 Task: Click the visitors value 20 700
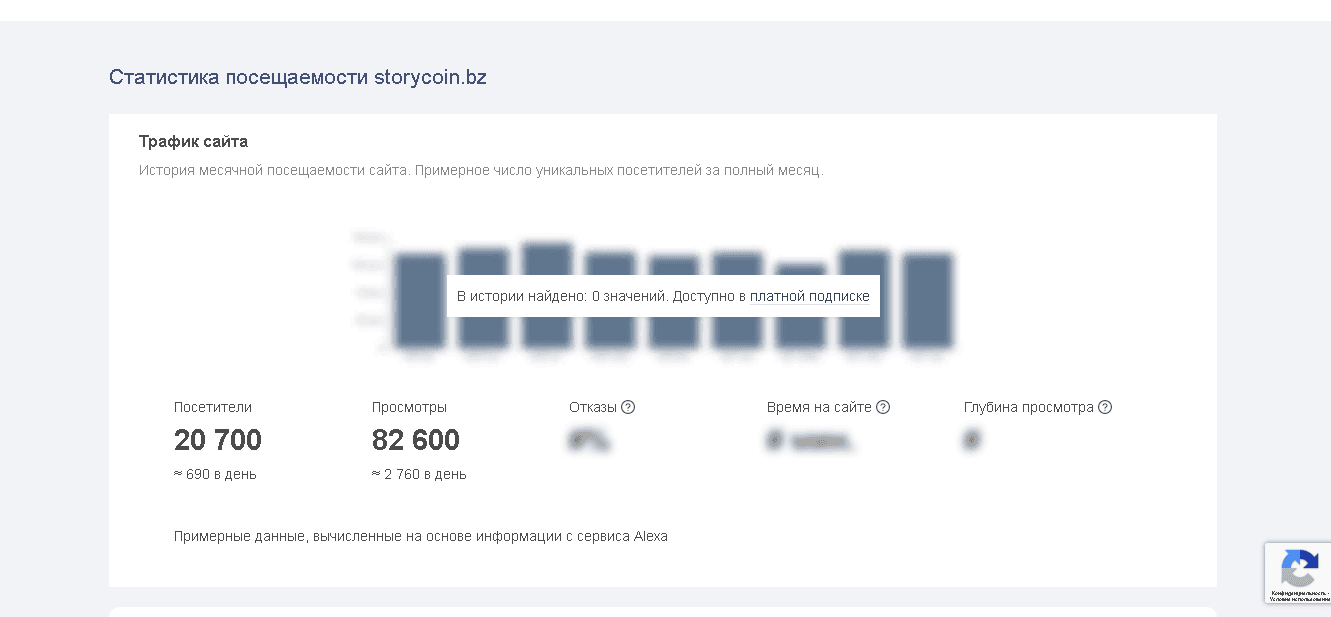218,440
